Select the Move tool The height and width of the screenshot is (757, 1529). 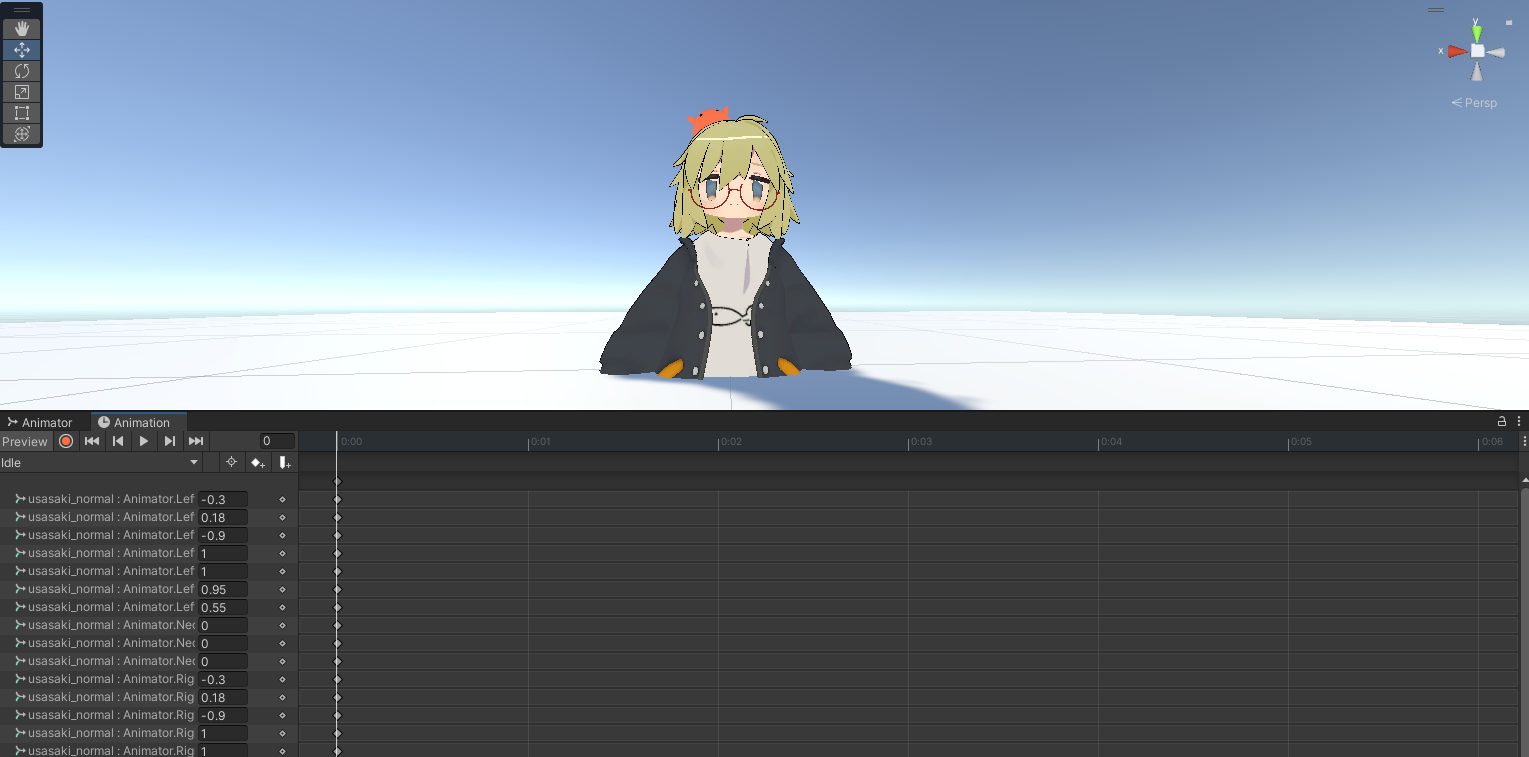22,49
